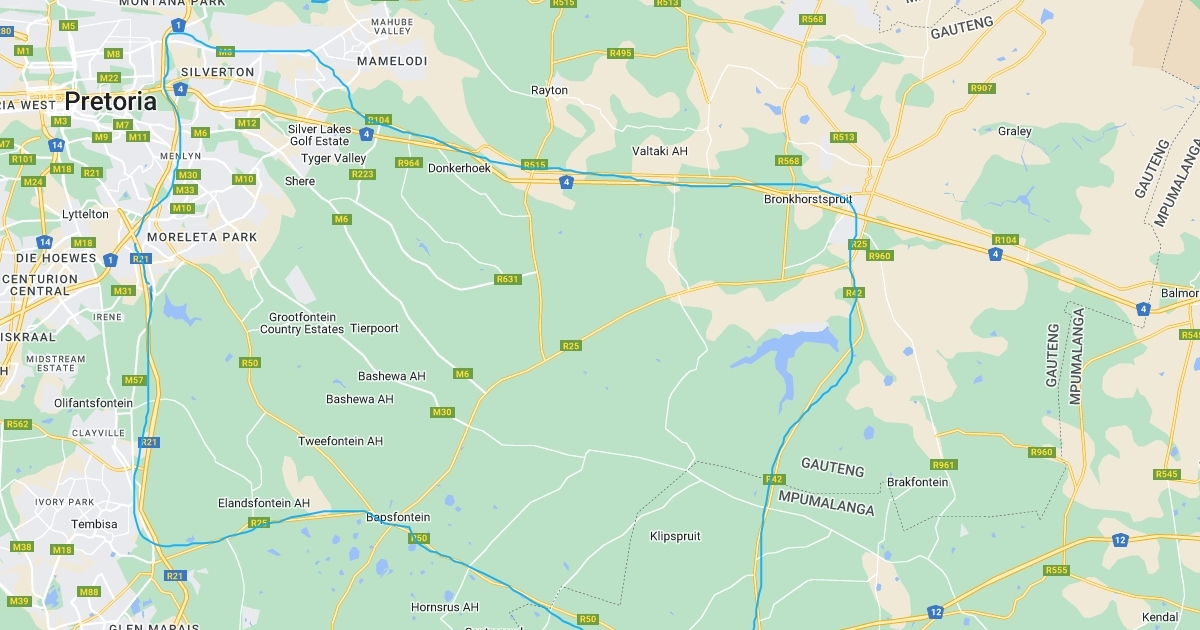The height and width of the screenshot is (630, 1200).
Task: Click the Bapsfontein place label
Action: click(x=398, y=517)
